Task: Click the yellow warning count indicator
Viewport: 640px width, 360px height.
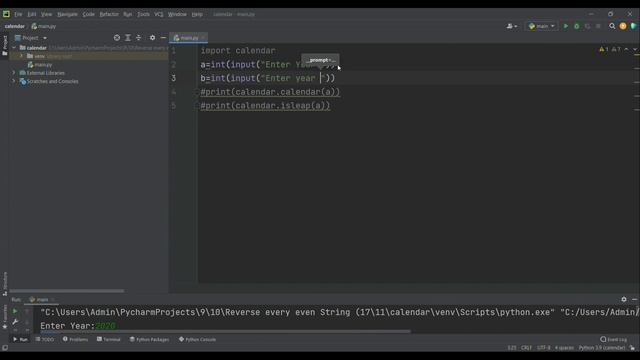Action: click(603, 49)
